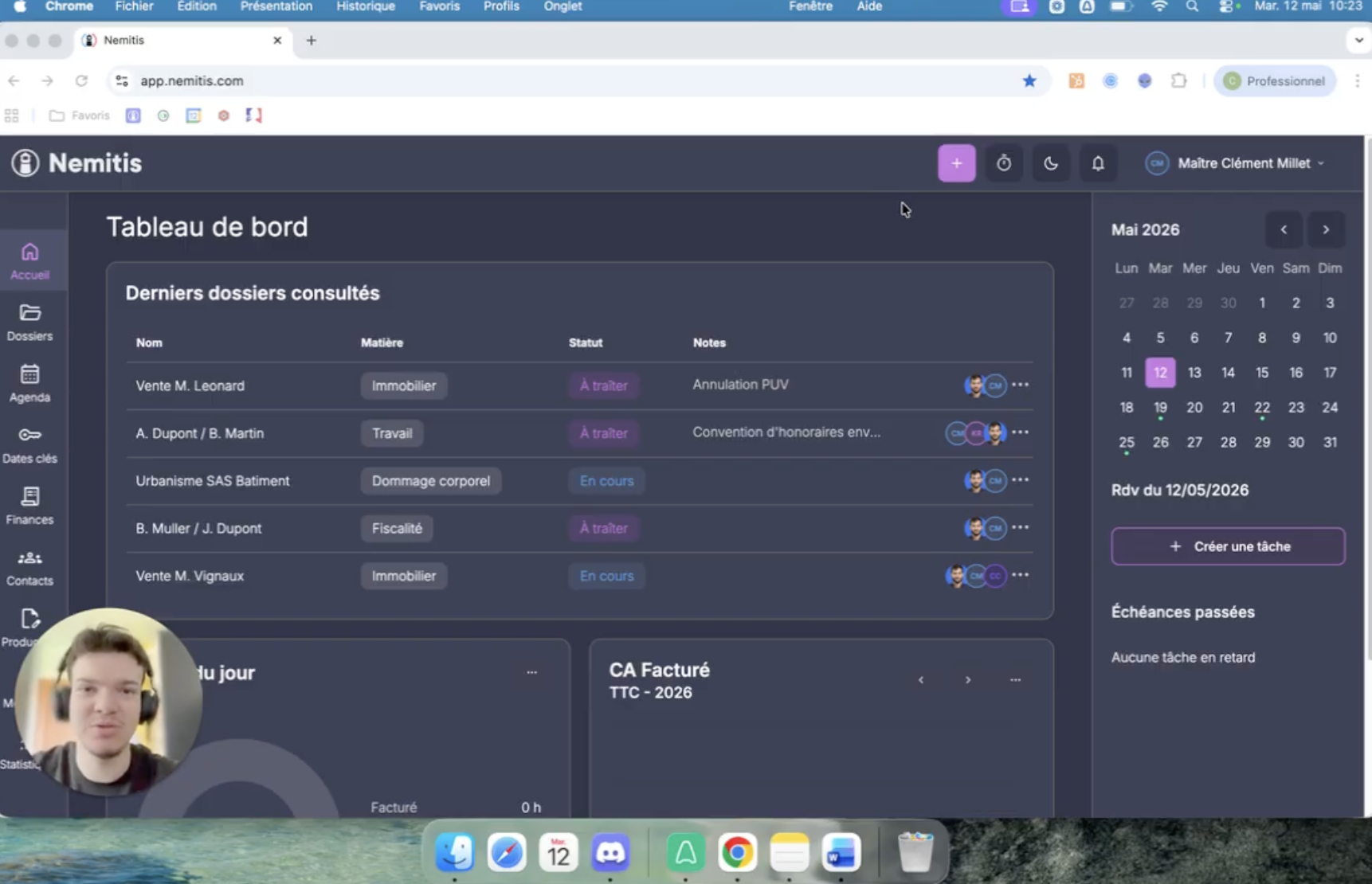
Task: Open the Agenda sidebar section
Action: click(x=29, y=384)
